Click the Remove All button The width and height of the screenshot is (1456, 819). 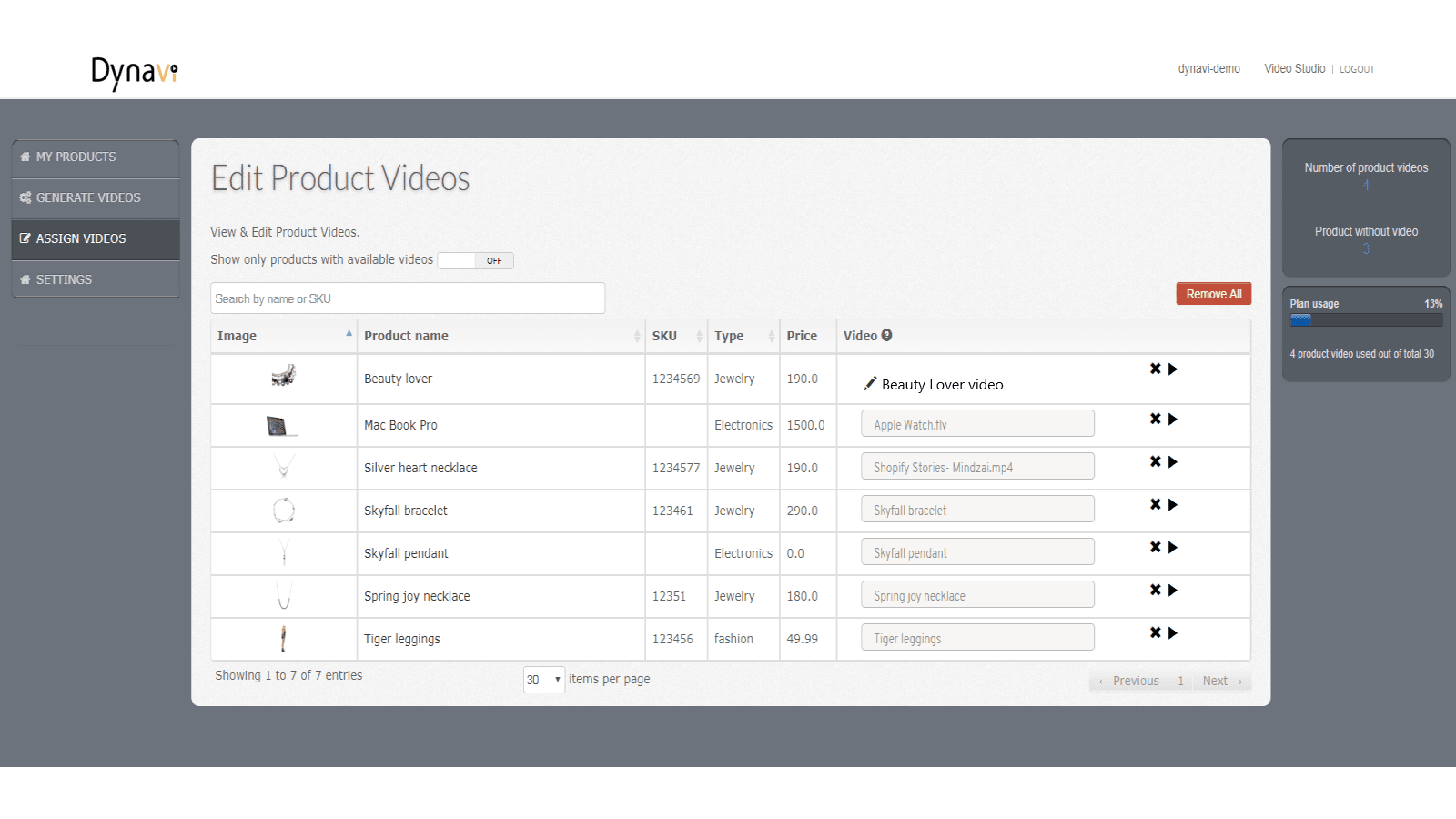(x=1213, y=293)
